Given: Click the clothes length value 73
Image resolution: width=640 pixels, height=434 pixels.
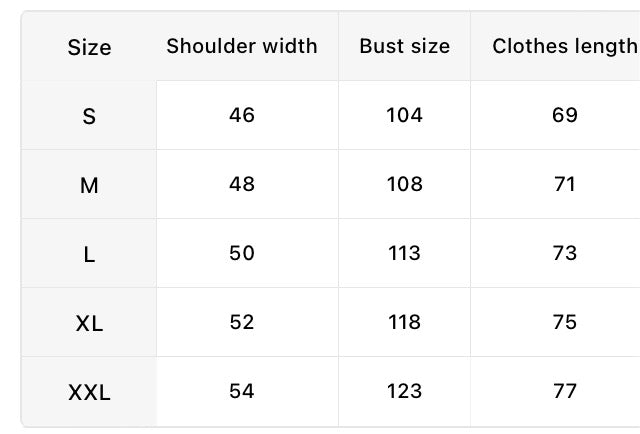Looking at the screenshot, I should (564, 253).
